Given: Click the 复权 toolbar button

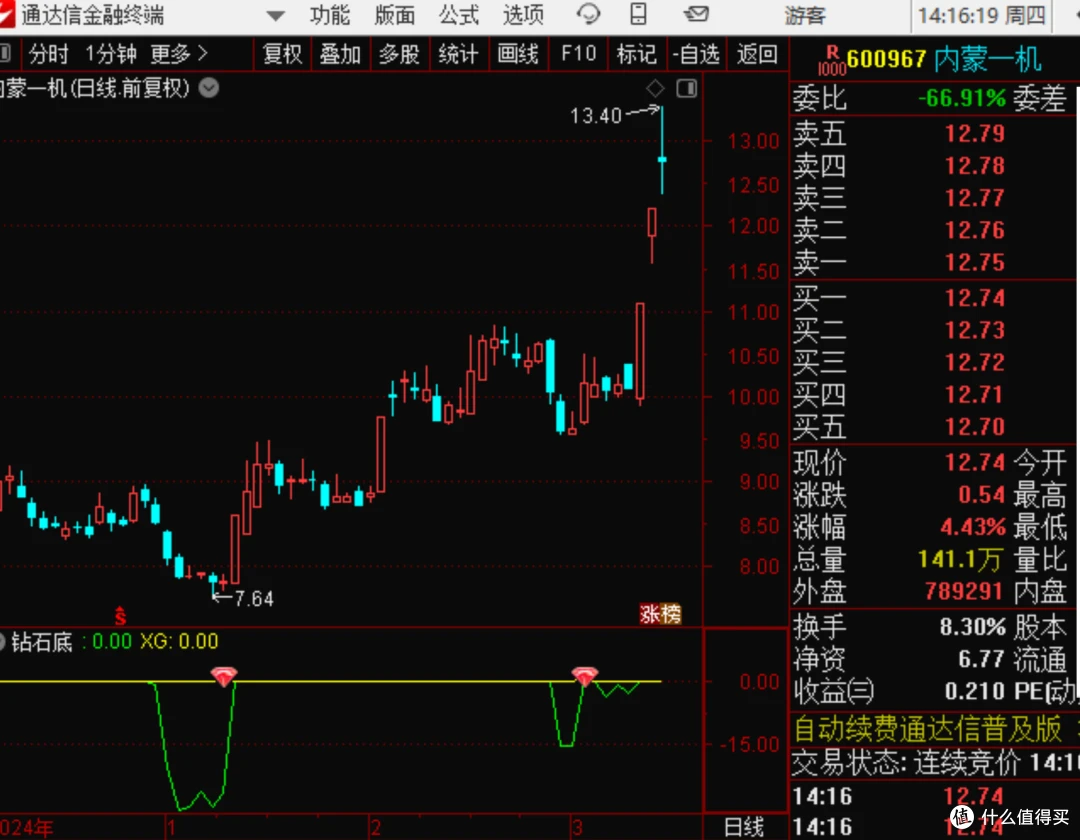Looking at the screenshot, I should coord(282,54).
